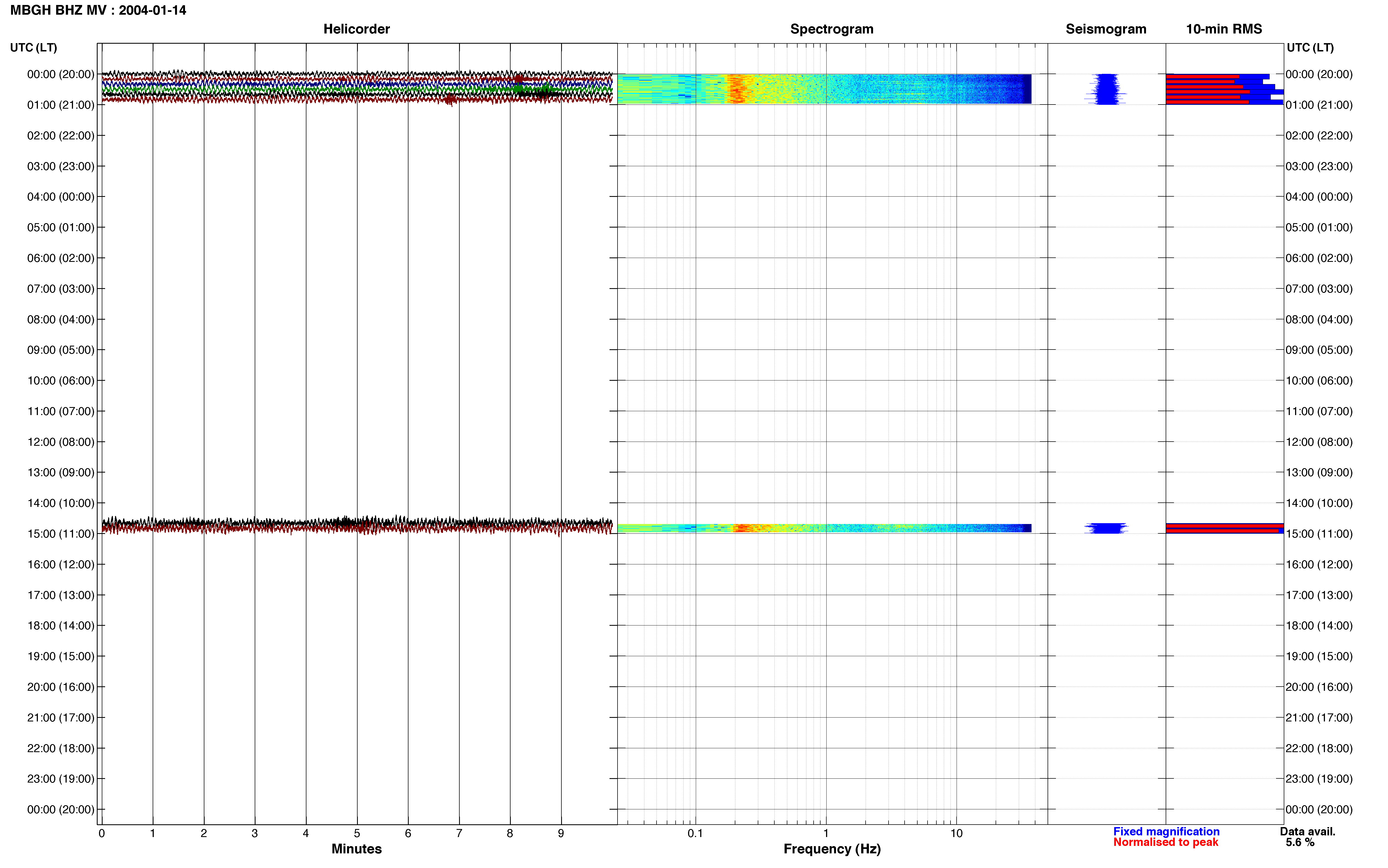Click the right '13:00 (09:00)' time label

click(1319, 473)
